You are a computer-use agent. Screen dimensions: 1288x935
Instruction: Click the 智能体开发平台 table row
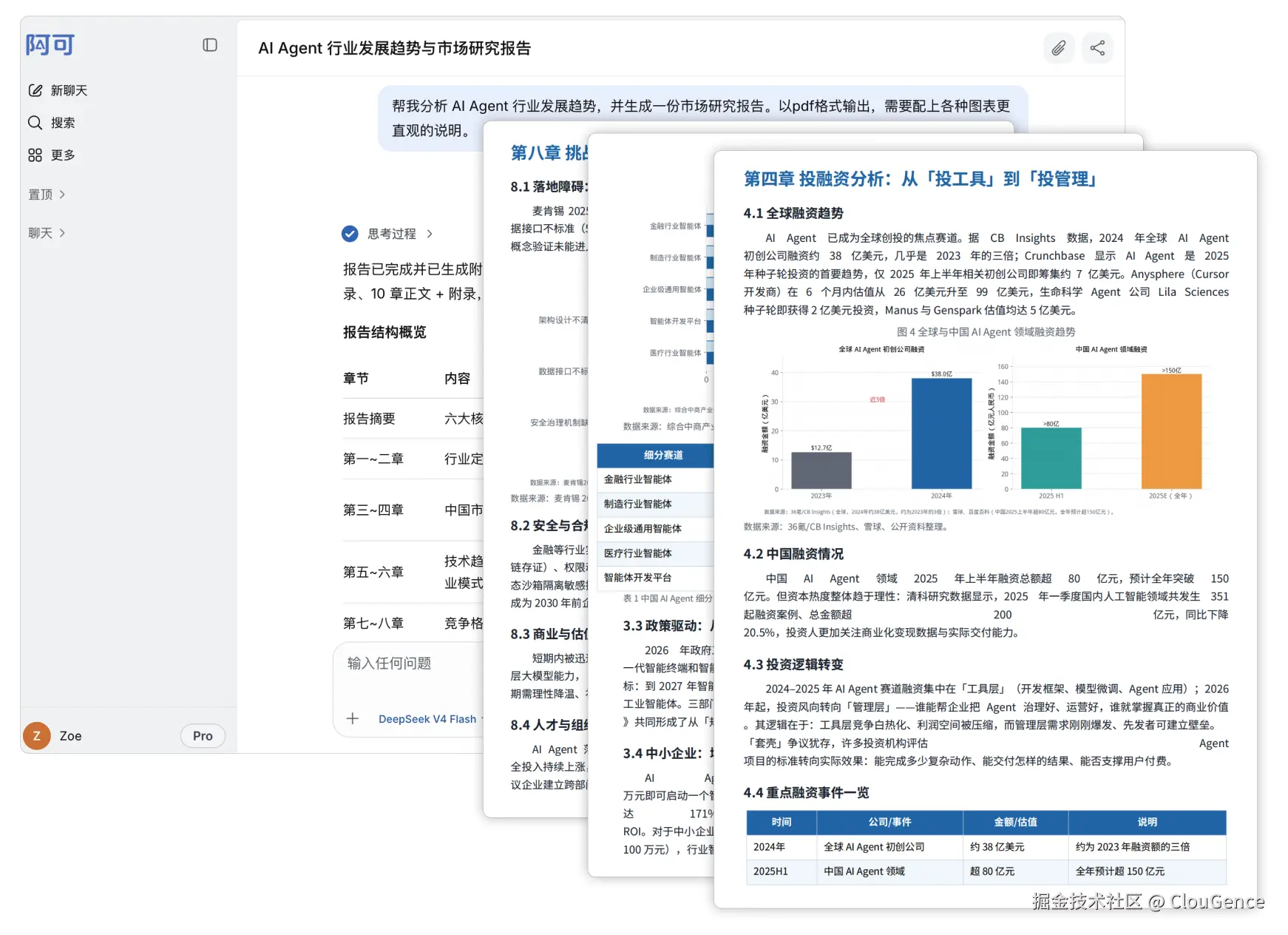click(x=656, y=578)
